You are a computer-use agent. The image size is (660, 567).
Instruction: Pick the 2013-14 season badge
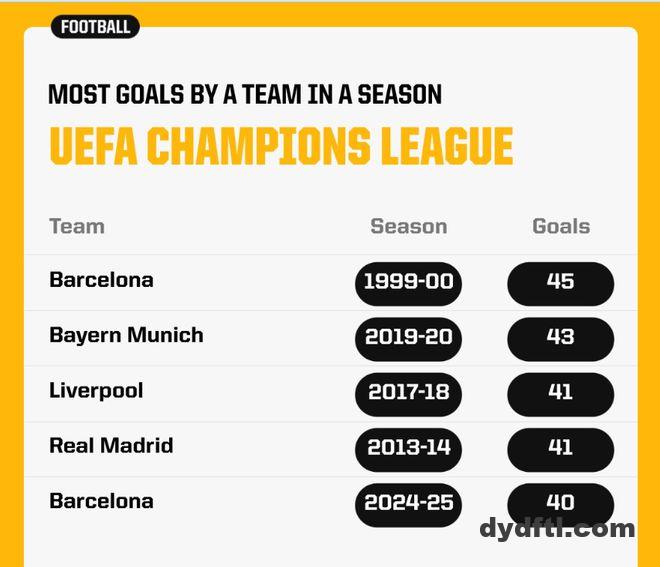(408, 448)
